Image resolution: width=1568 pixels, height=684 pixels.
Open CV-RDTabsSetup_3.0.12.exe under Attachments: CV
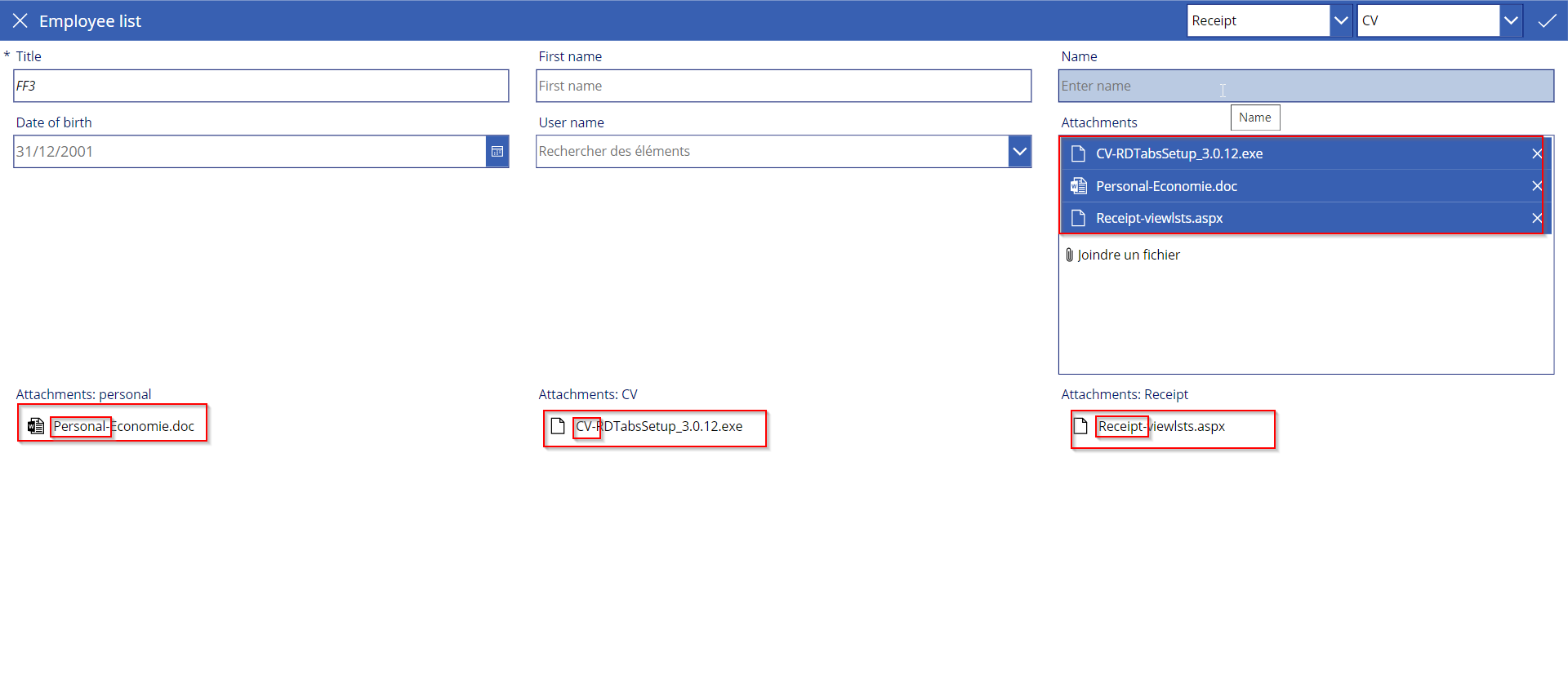click(659, 426)
